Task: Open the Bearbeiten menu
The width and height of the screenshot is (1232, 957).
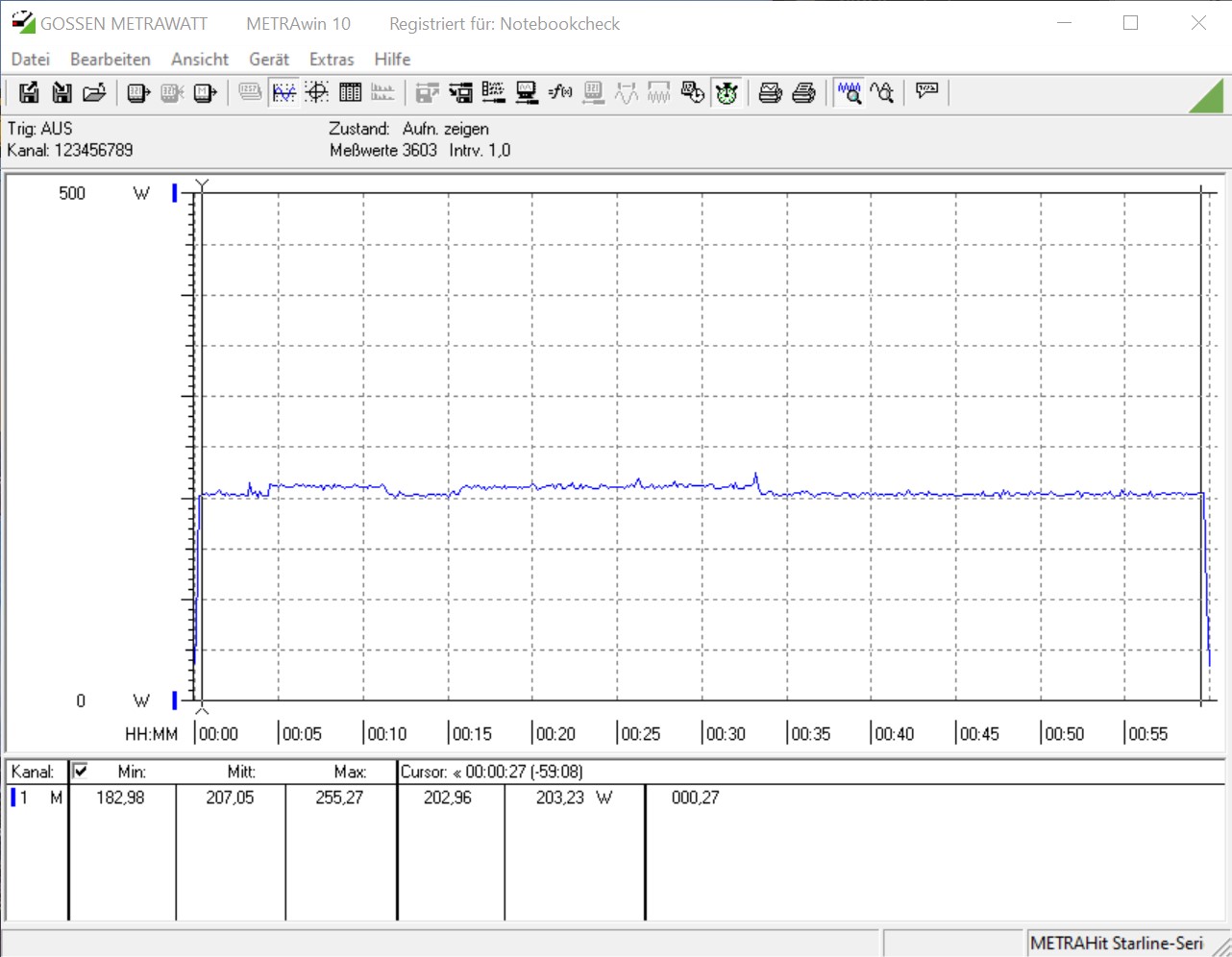Action: pos(111,60)
